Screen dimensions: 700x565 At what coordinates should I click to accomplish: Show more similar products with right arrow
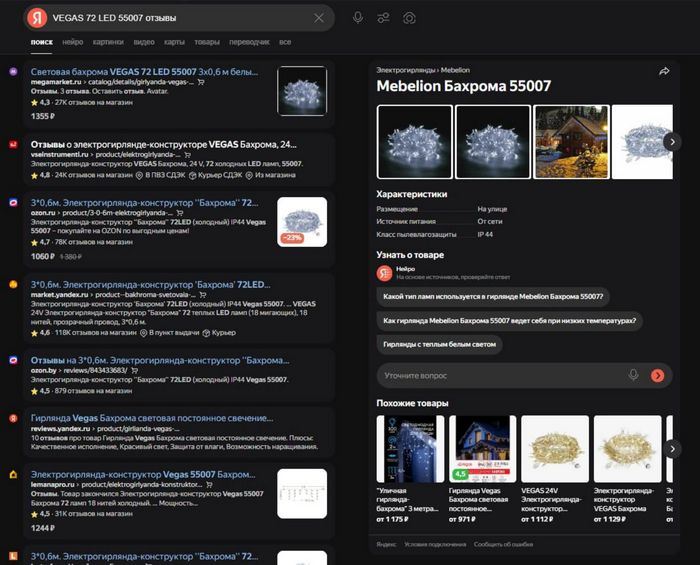point(672,448)
